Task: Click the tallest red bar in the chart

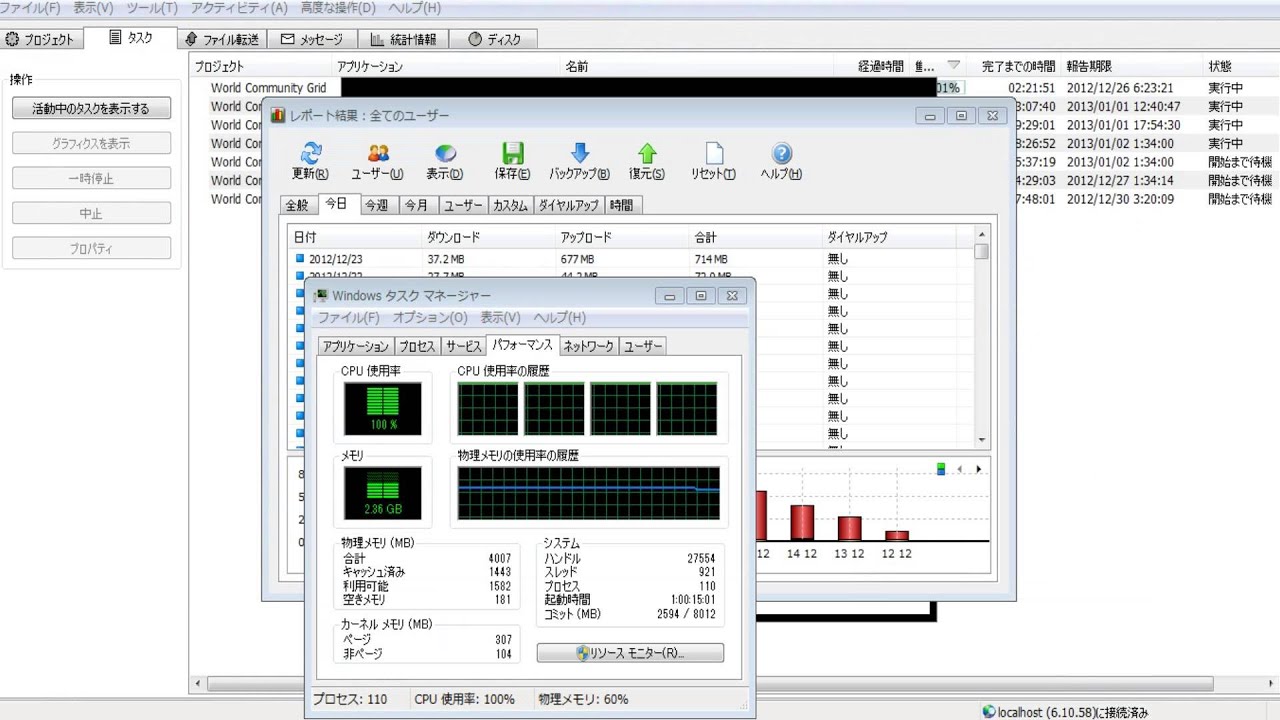Action: click(x=761, y=515)
